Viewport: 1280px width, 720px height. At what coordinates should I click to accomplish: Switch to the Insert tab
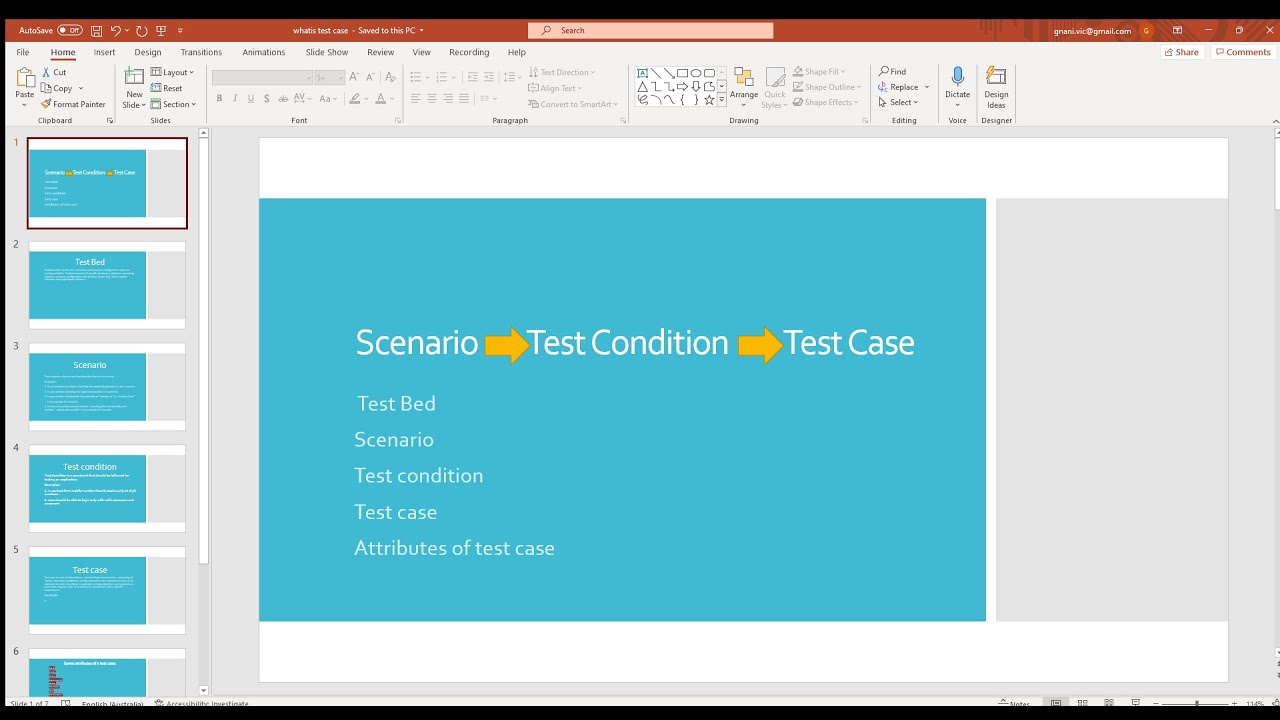pyautogui.click(x=105, y=52)
